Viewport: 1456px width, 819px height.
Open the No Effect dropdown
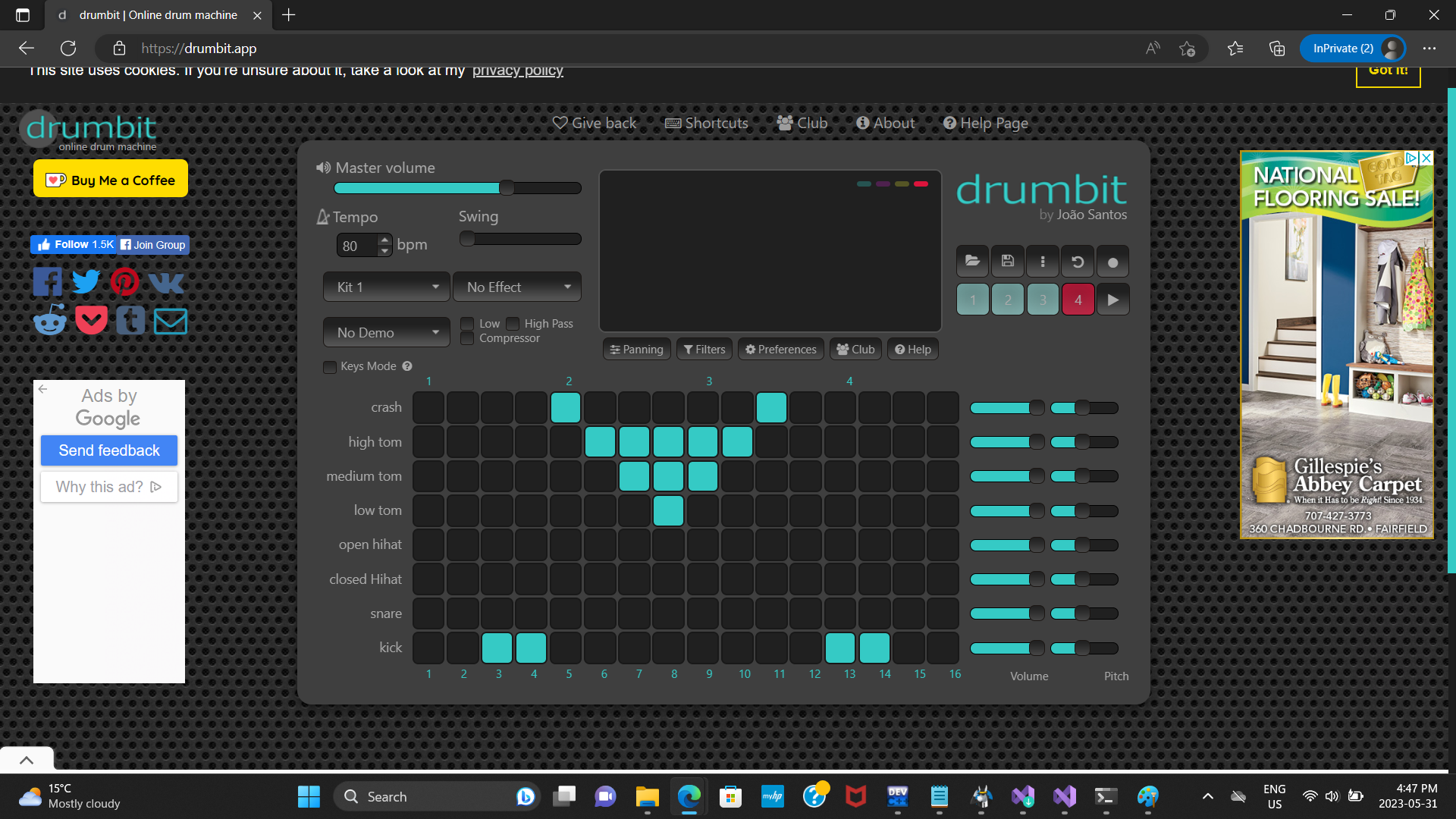pyautogui.click(x=517, y=287)
